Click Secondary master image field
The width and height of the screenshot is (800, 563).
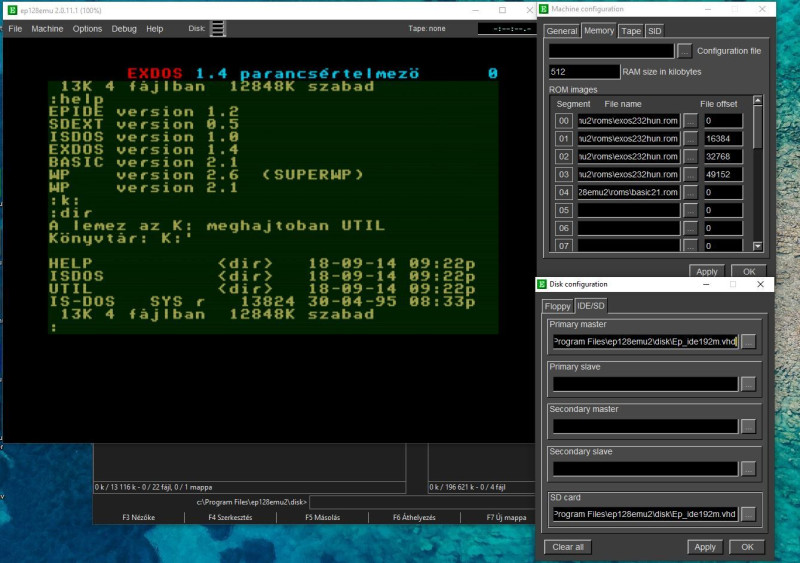[x=645, y=426]
